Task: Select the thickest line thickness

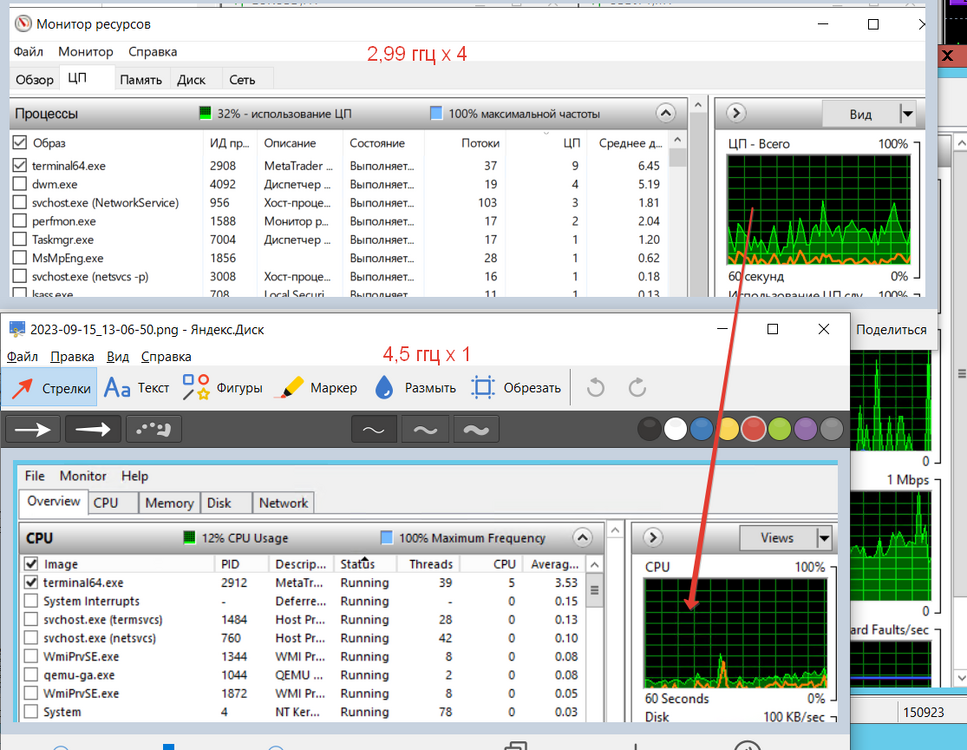Action: tap(476, 430)
